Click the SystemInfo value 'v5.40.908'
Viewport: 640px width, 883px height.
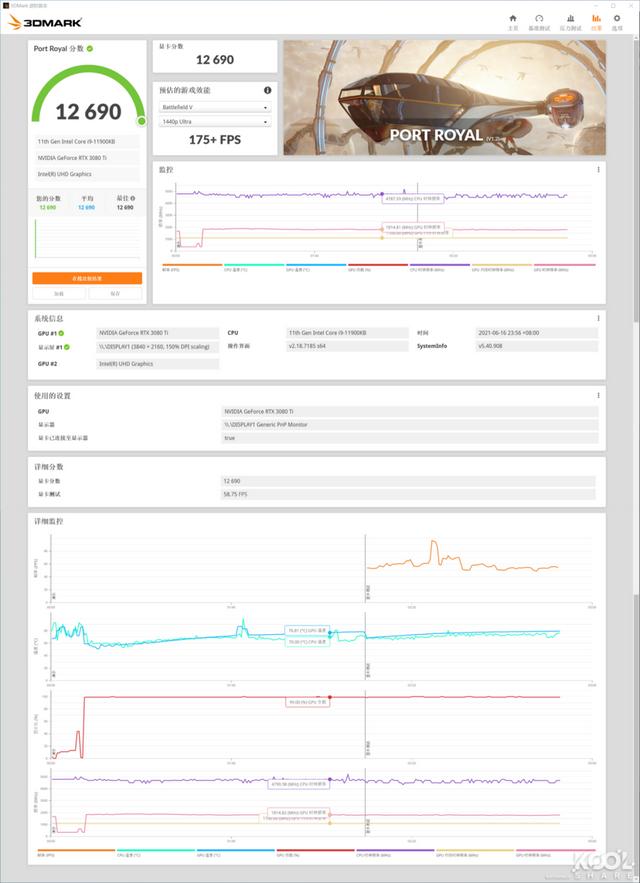pos(537,346)
